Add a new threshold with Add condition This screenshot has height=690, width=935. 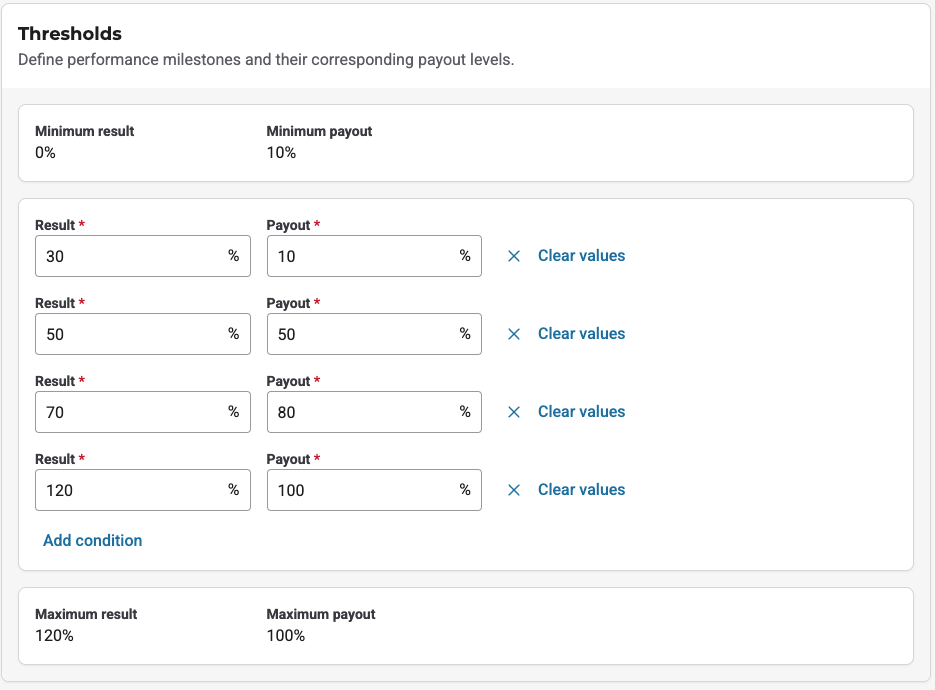(x=92, y=540)
